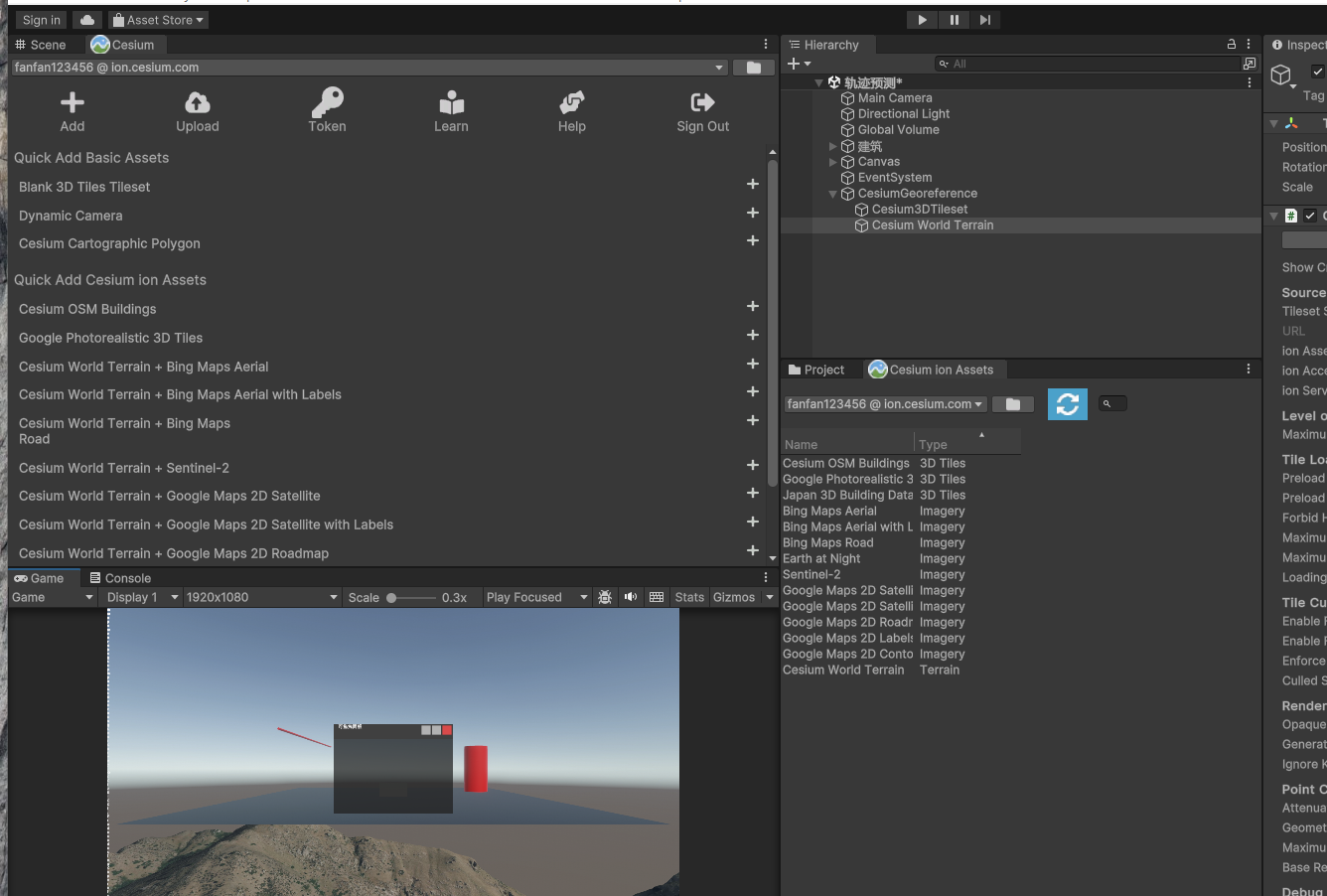
Task: Click the folder icon beside the Cesium panel account field
Action: [x=754, y=68]
